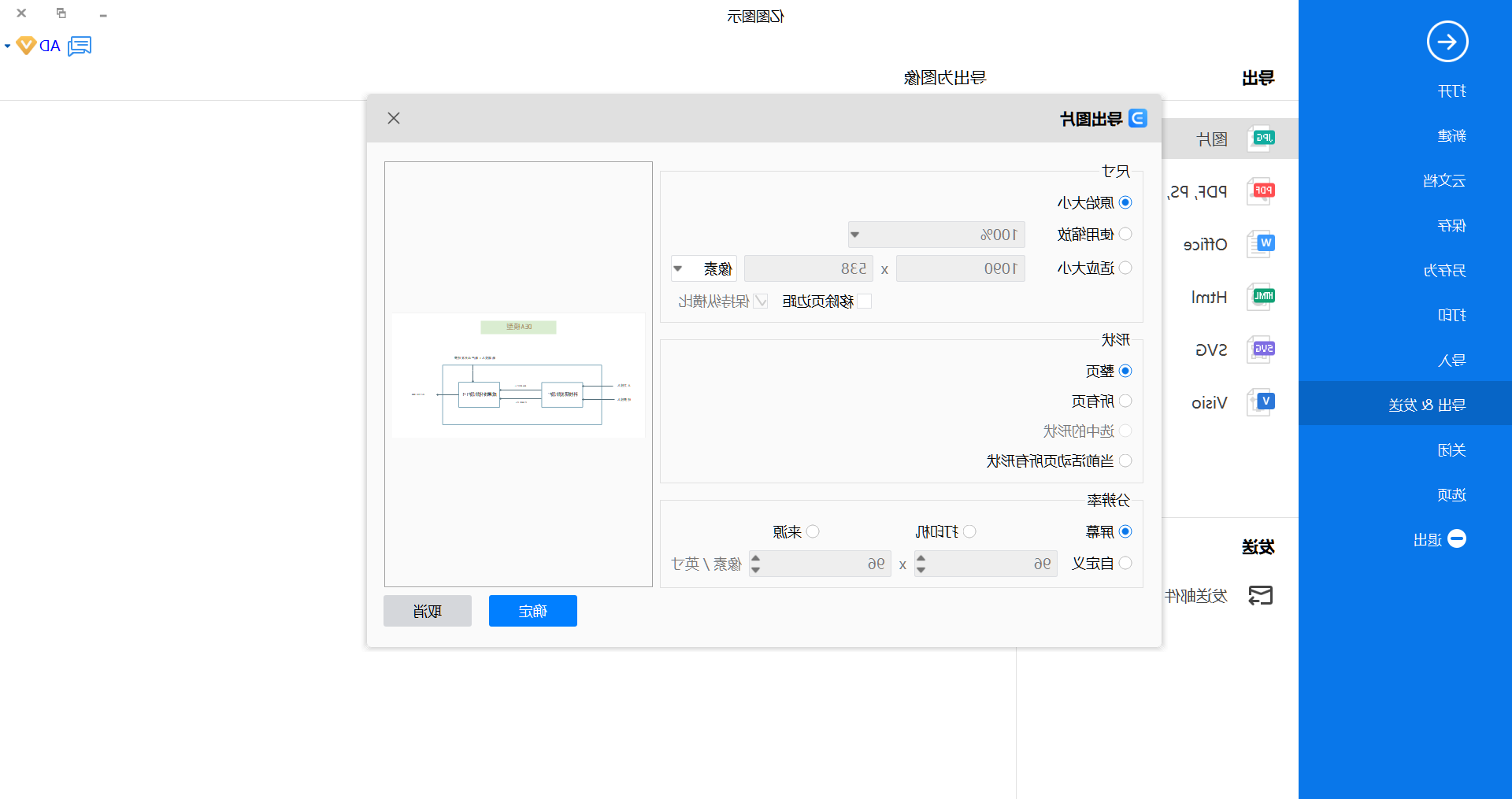Open the 新建 new menu item
The width and height of the screenshot is (1512, 799).
pyautogui.click(x=1451, y=136)
